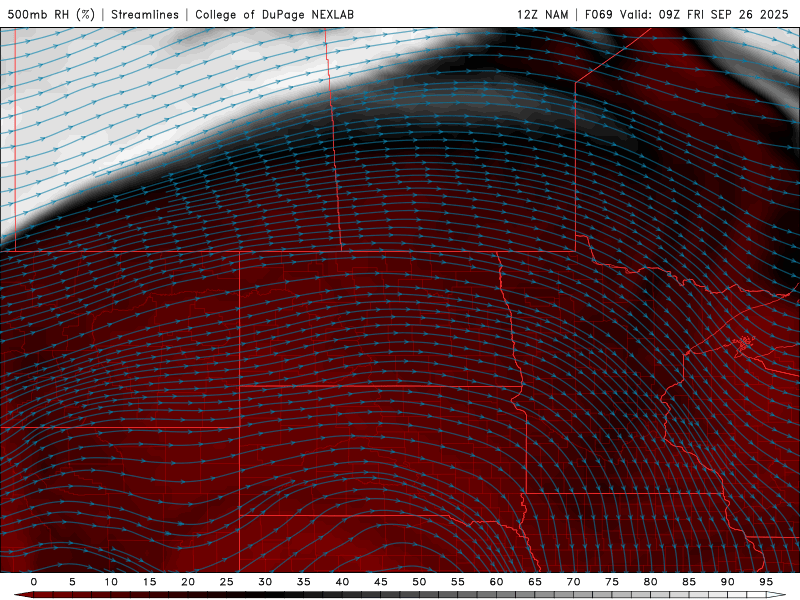Click the "70" color scale label
The image size is (800, 600).
tap(573, 582)
